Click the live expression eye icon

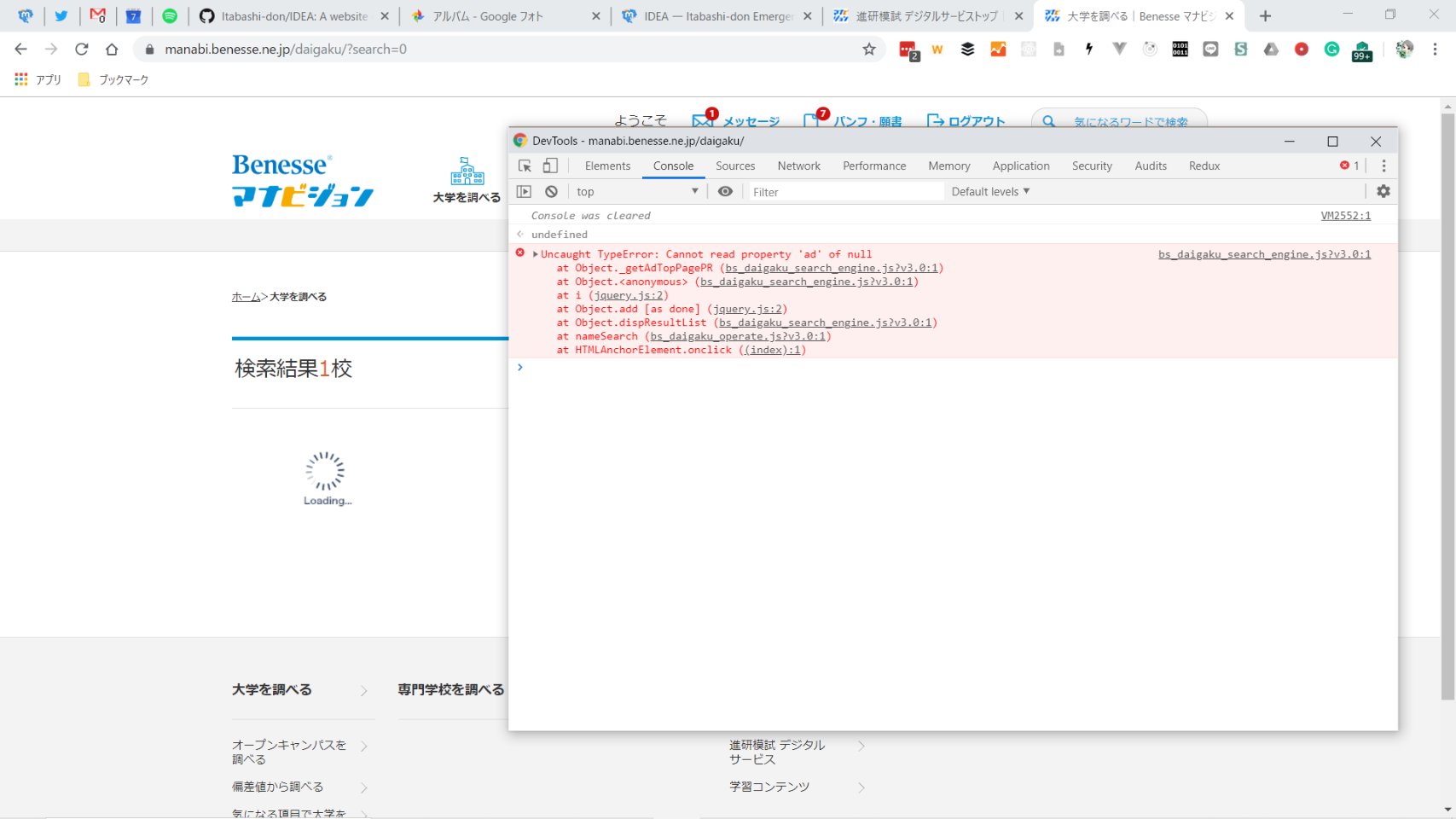point(725,192)
